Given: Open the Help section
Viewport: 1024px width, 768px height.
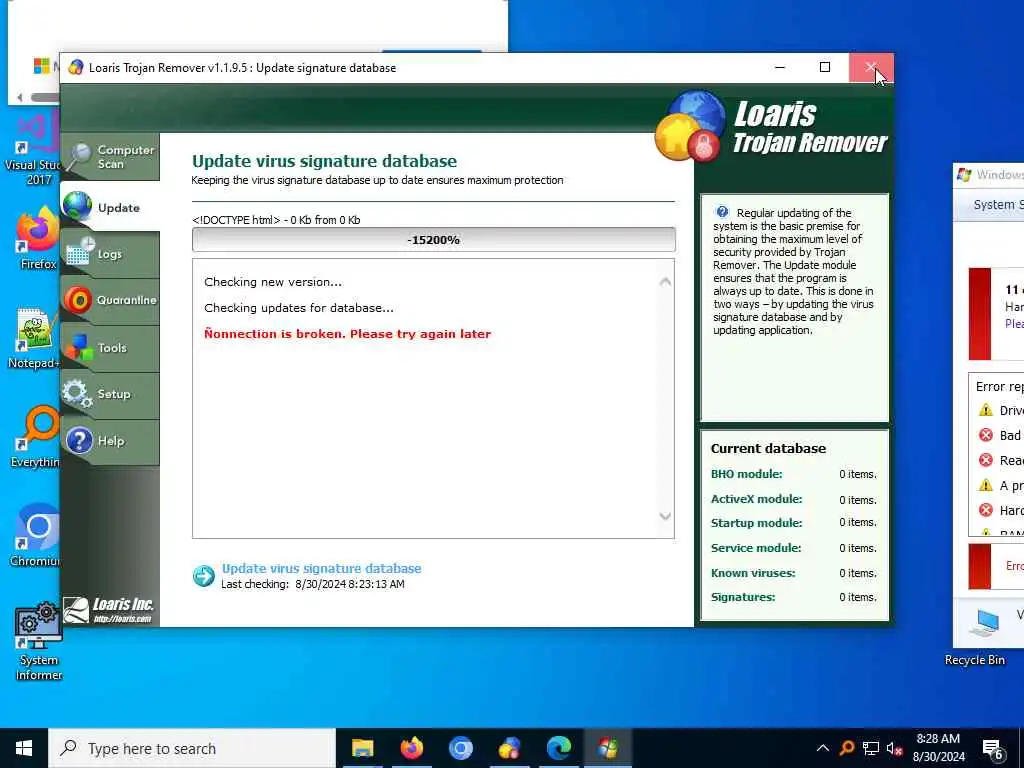Looking at the screenshot, I should click(110, 441).
